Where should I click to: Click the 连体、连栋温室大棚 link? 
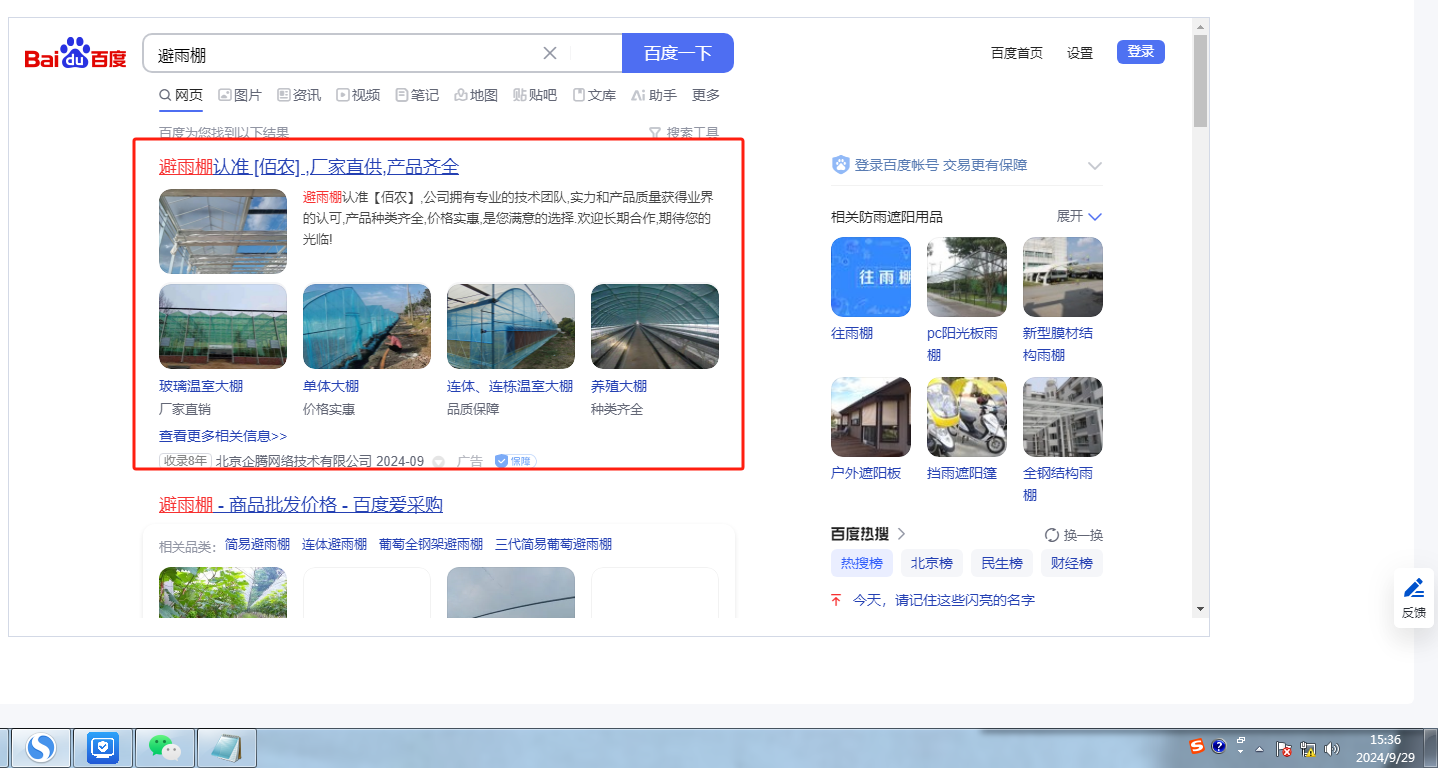[x=510, y=386]
